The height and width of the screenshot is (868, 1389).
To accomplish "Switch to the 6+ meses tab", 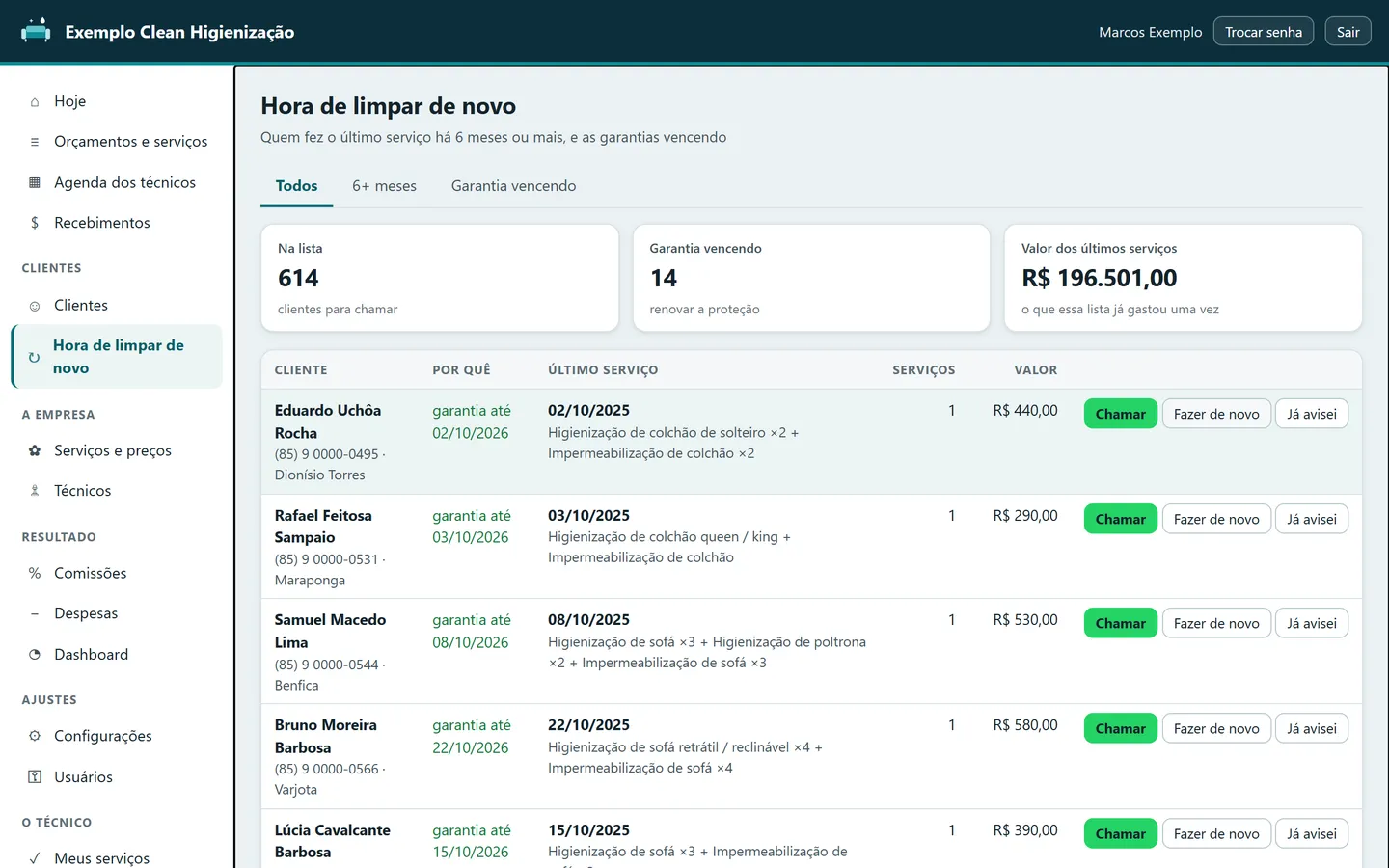I will 384,186.
